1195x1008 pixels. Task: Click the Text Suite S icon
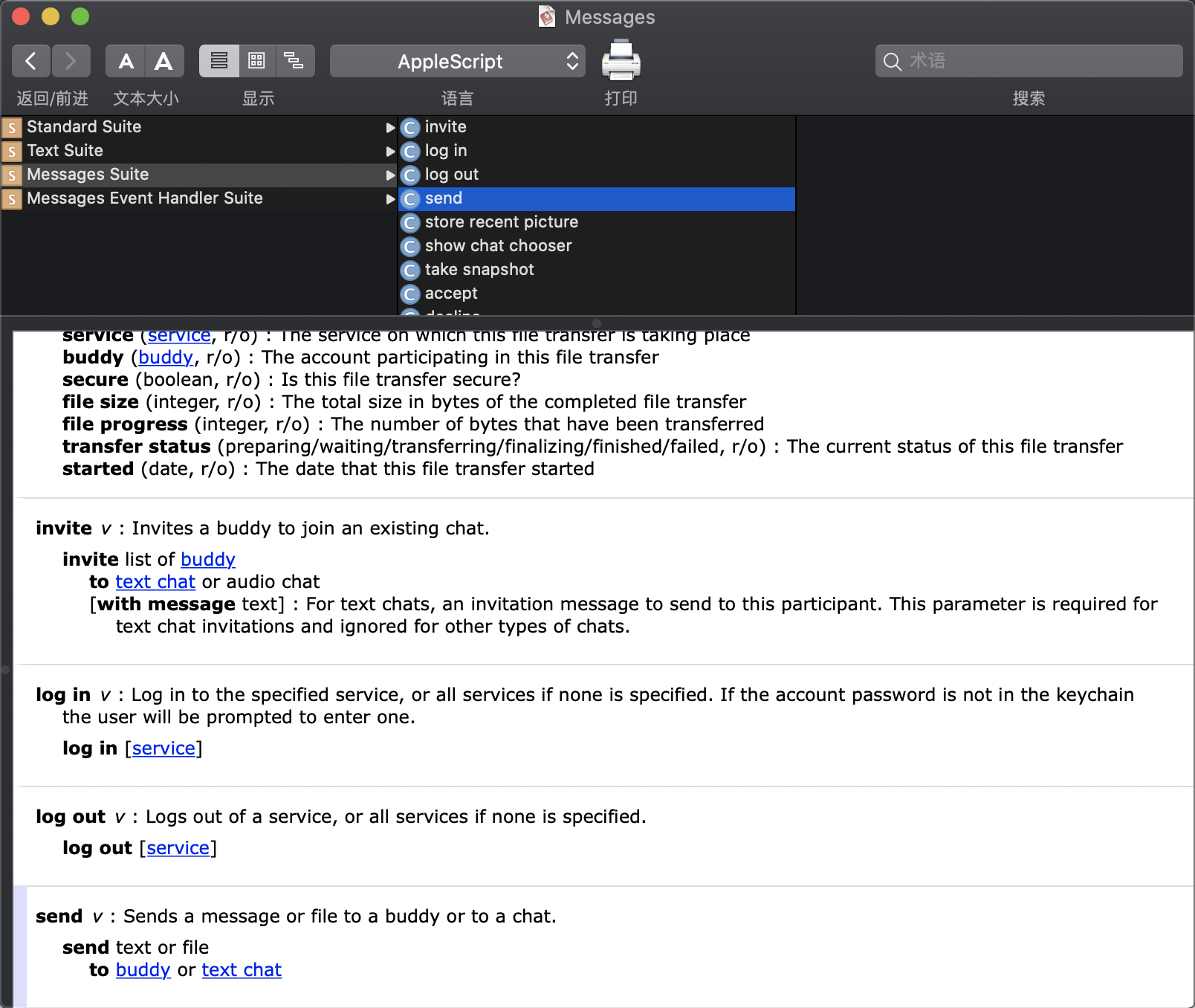point(12,152)
